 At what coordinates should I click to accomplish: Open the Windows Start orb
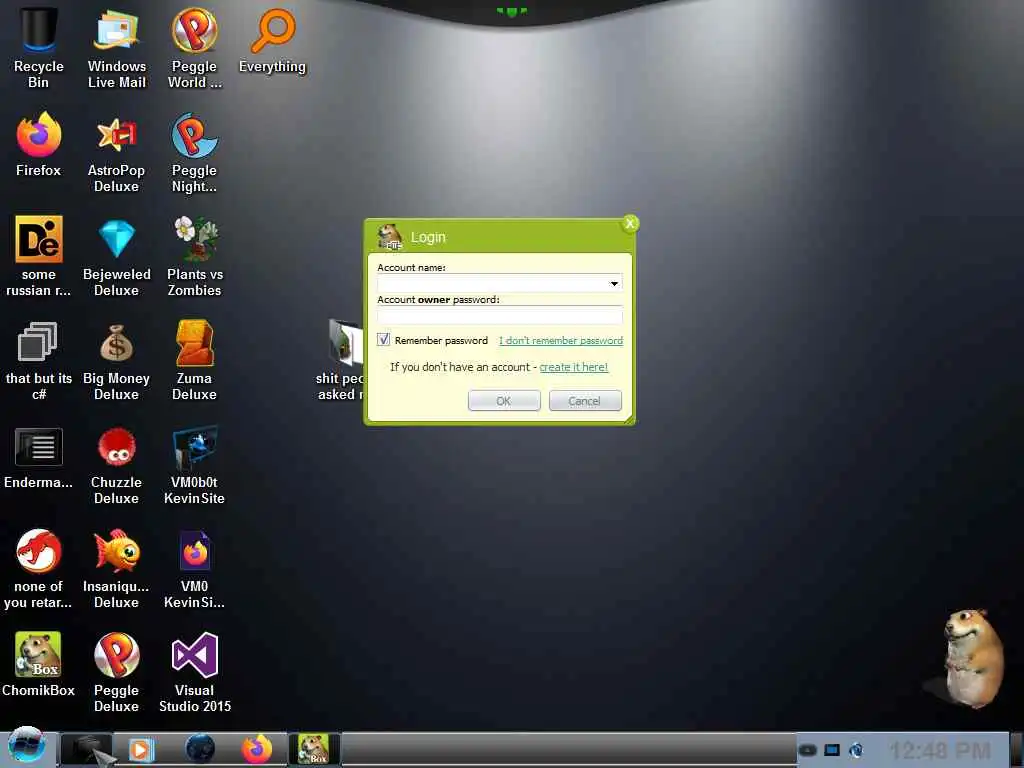point(27,746)
